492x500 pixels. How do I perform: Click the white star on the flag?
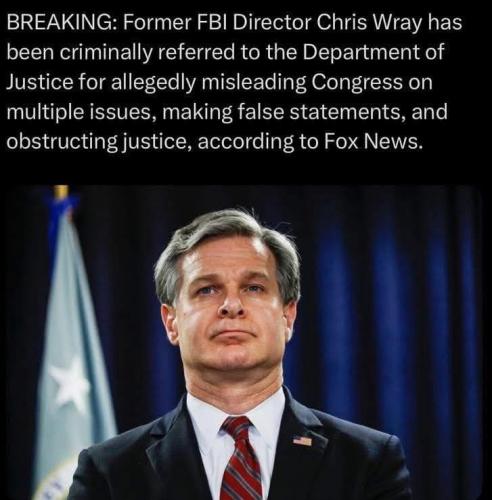coord(69,383)
